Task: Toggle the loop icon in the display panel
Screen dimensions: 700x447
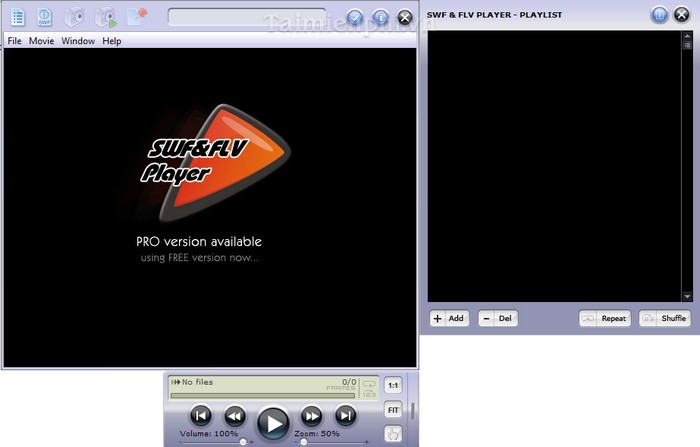Action: pos(369,384)
